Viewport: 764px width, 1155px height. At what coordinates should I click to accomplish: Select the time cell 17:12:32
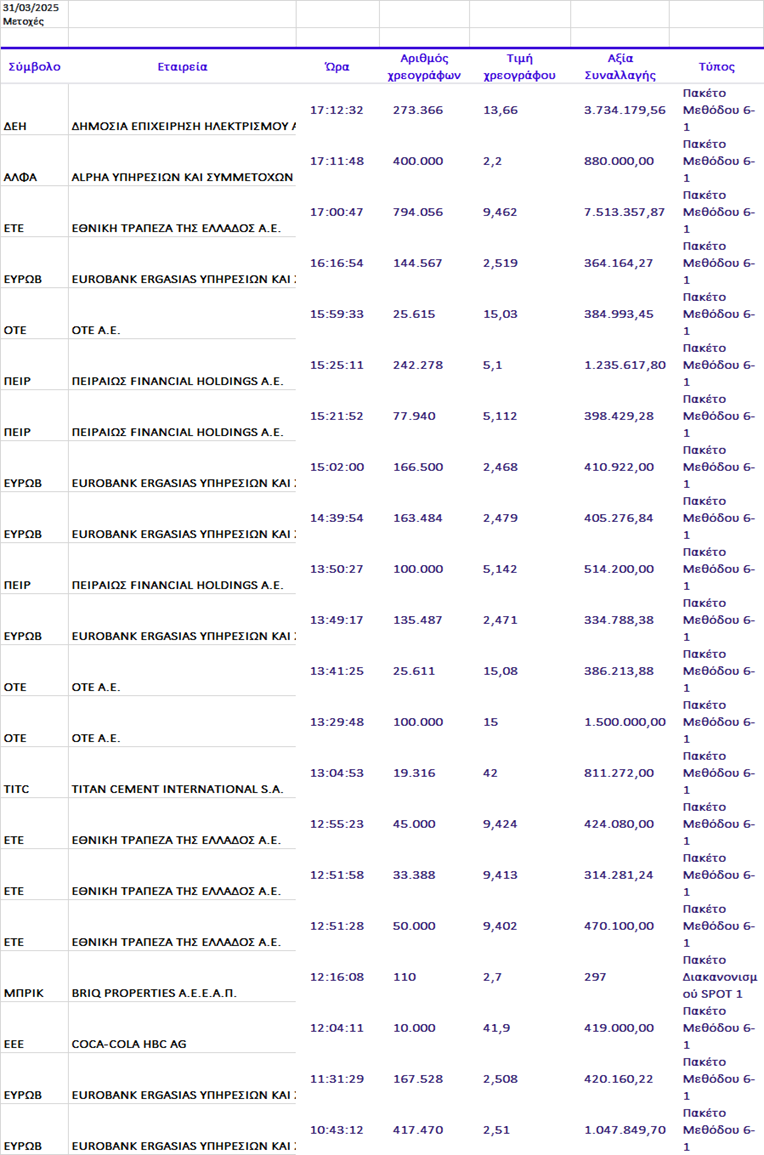point(337,110)
